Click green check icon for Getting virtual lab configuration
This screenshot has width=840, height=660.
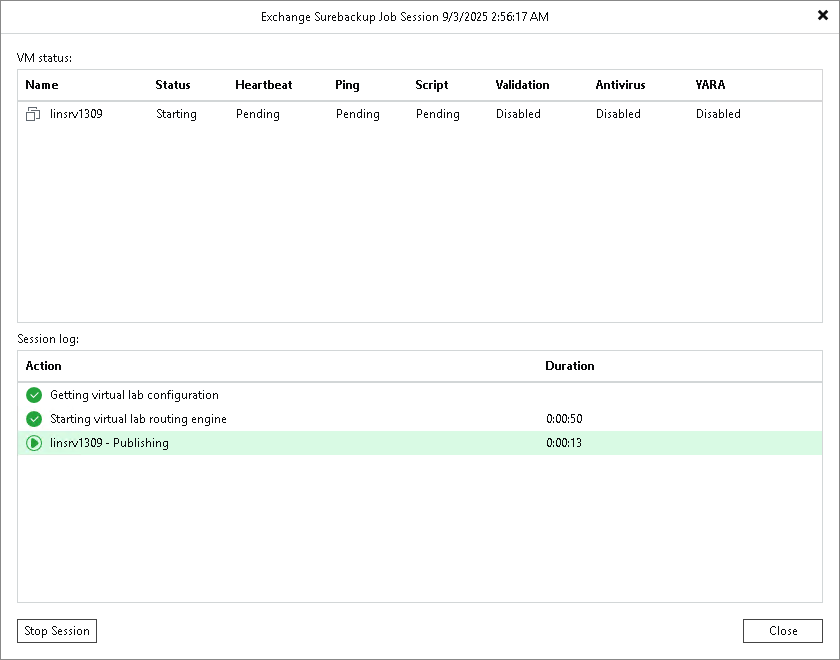click(34, 395)
